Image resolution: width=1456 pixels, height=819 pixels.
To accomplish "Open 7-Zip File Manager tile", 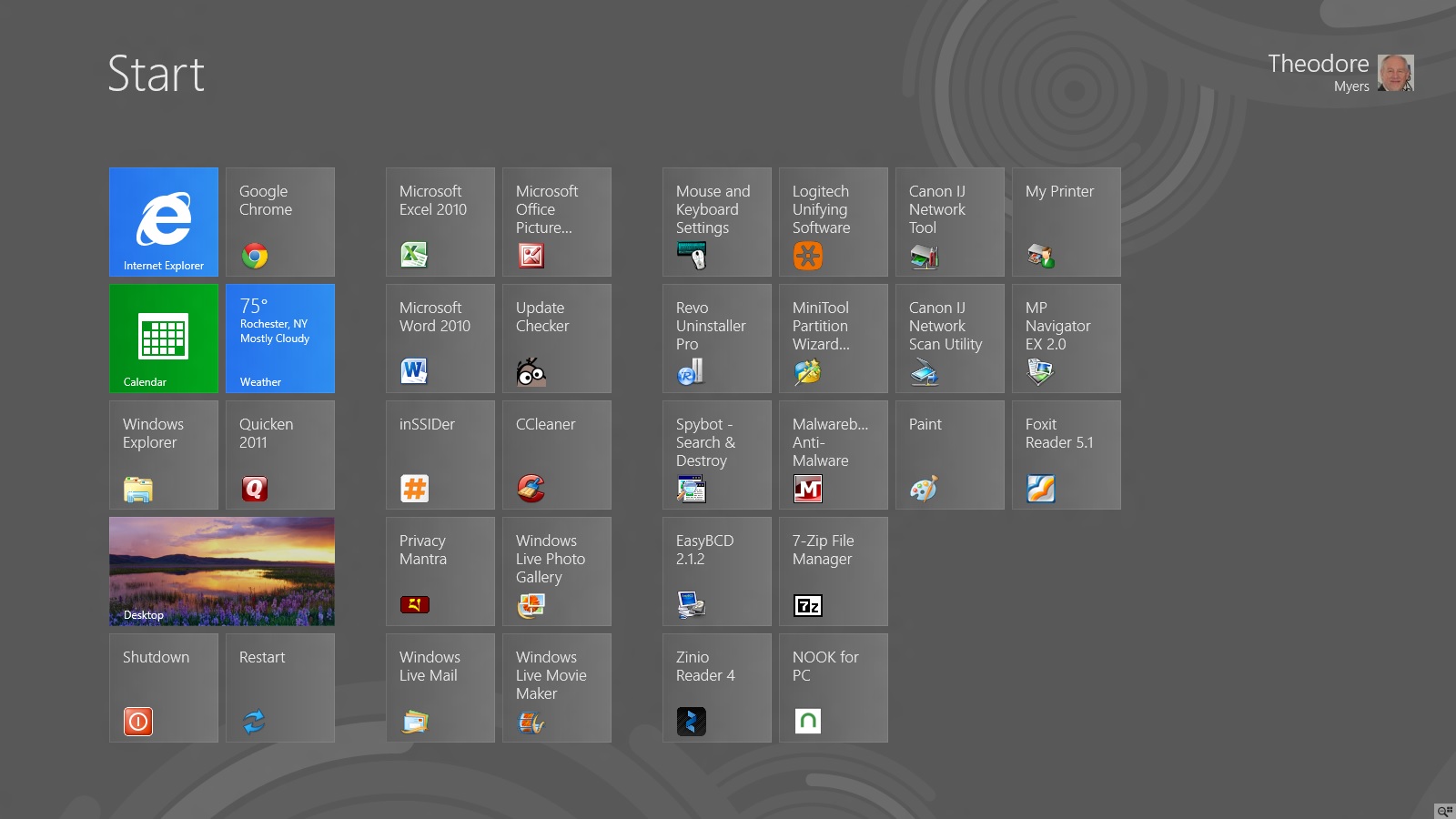I will [x=834, y=571].
